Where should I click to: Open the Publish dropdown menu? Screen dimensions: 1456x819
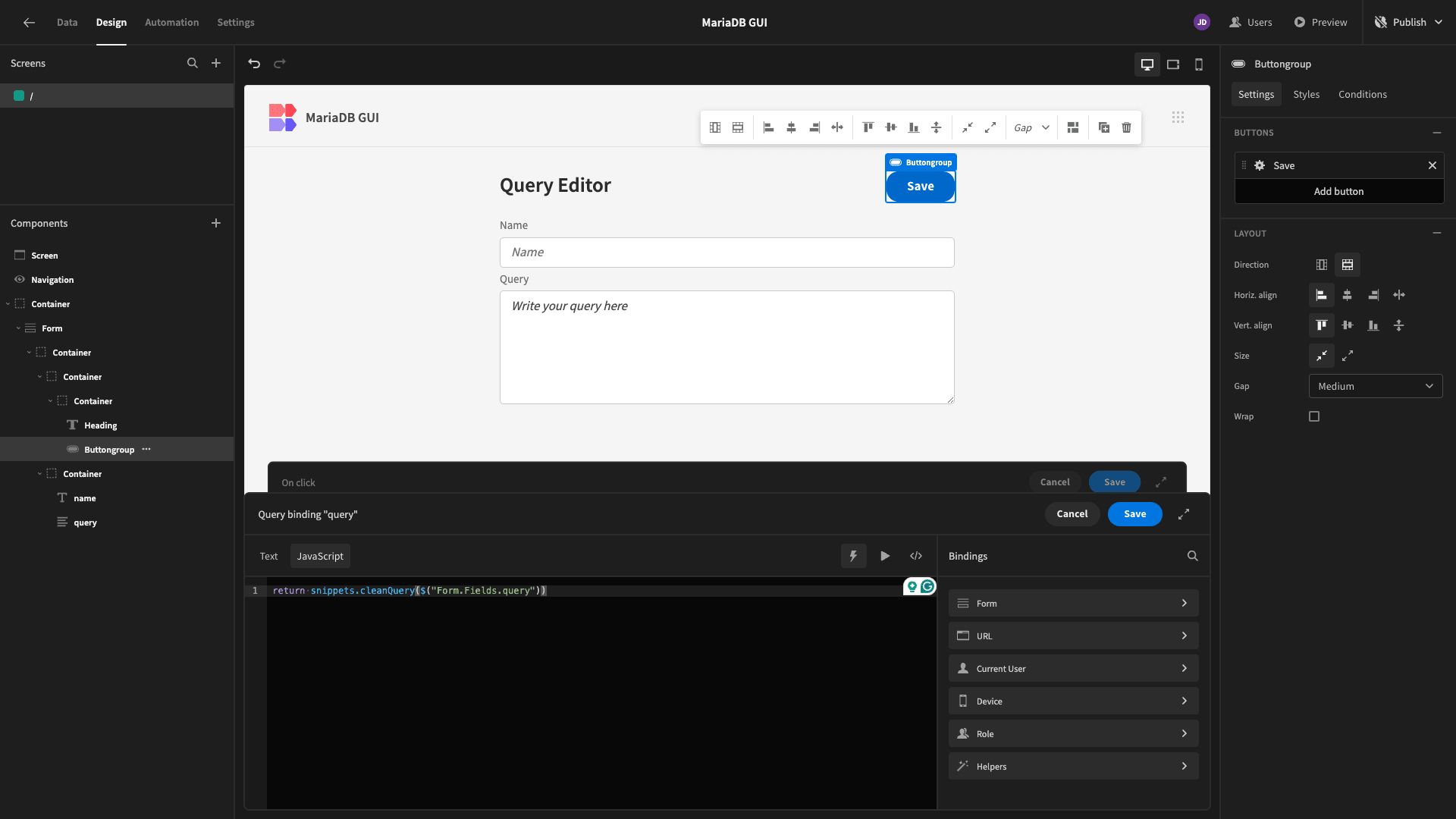[1408, 23]
